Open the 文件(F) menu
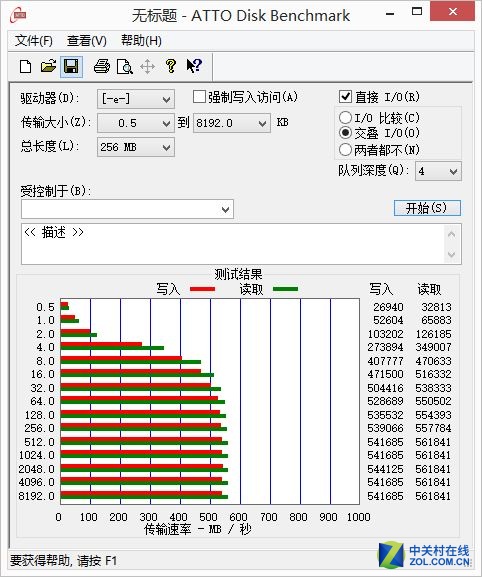Viewport: 482px width, 577px height. click(x=33, y=40)
